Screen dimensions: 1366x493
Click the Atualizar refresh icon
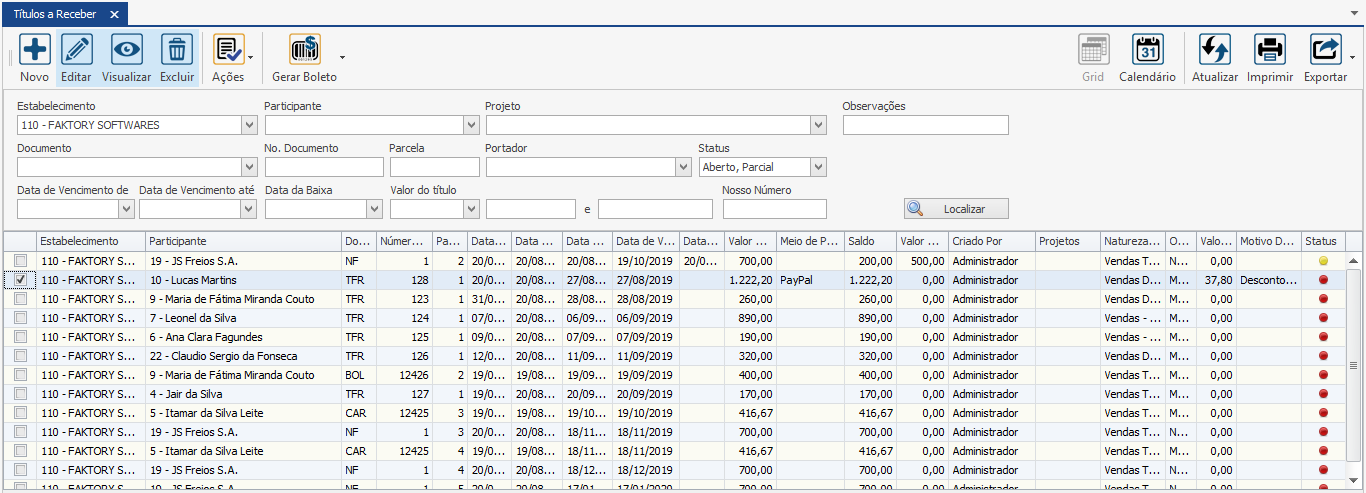(x=1214, y=50)
